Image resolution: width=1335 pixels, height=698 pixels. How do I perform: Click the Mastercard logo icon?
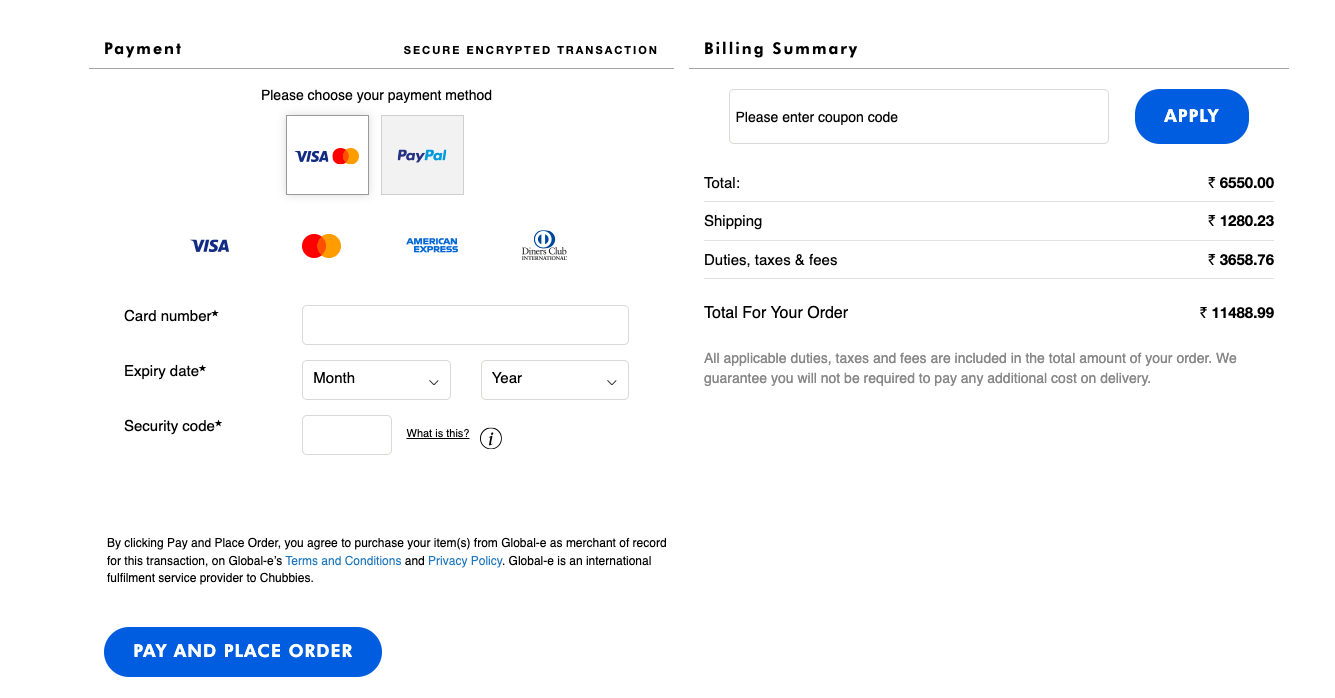321,246
